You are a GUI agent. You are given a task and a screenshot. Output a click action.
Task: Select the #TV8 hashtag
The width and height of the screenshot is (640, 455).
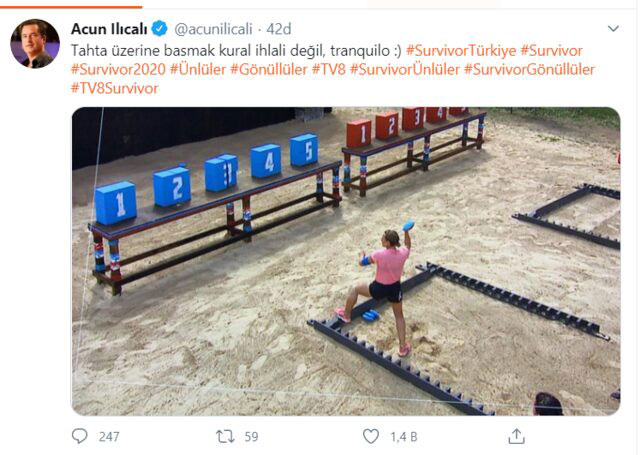tap(329, 69)
